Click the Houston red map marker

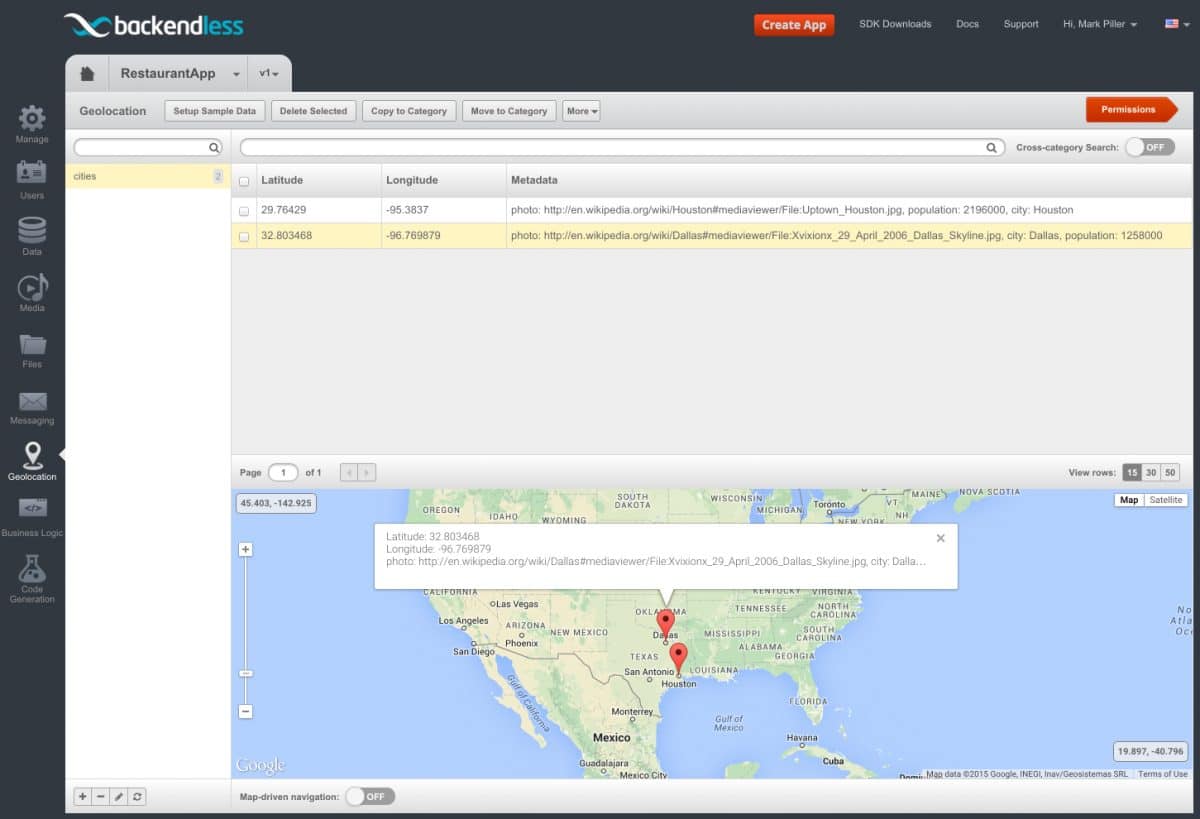[678, 658]
